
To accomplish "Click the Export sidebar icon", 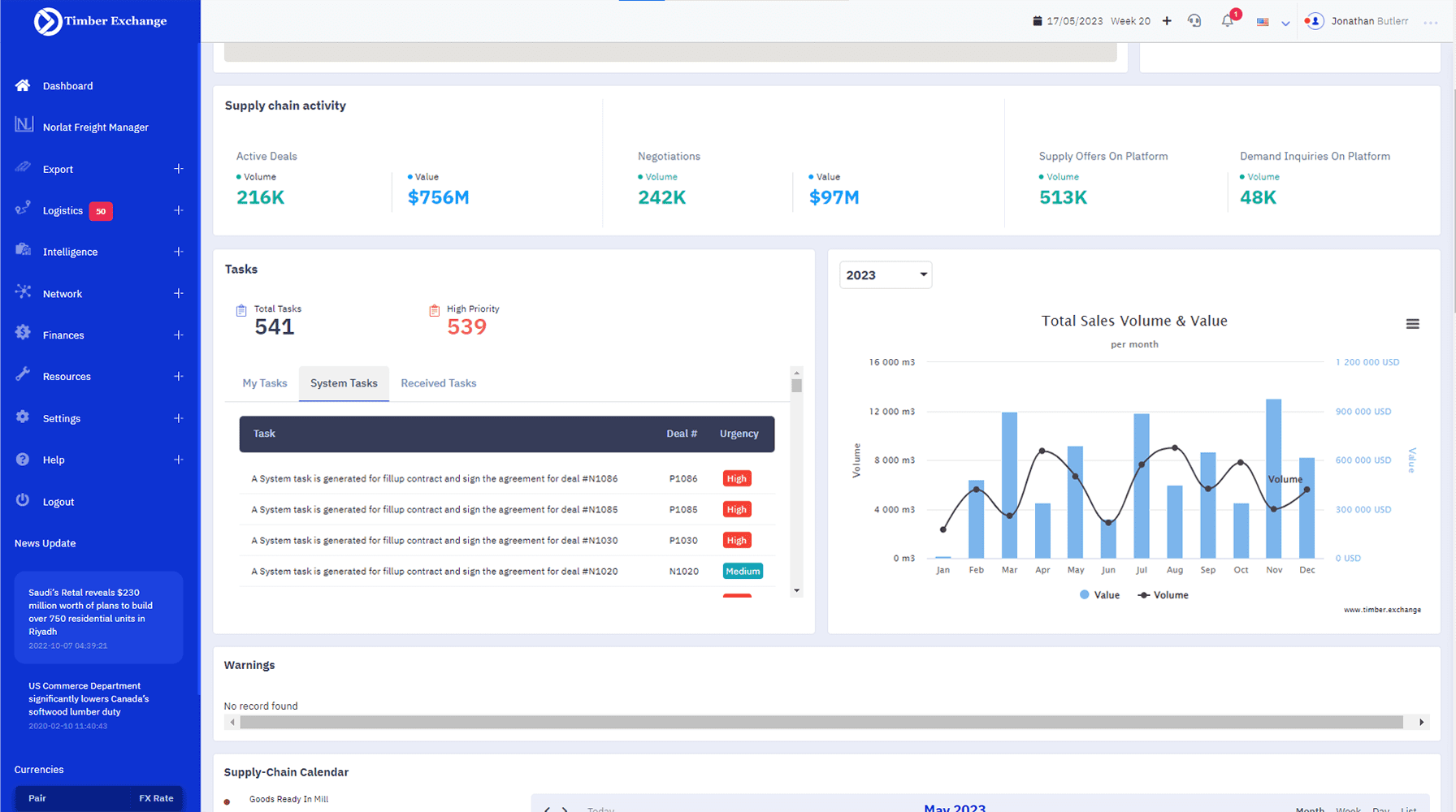I will coord(23,167).
